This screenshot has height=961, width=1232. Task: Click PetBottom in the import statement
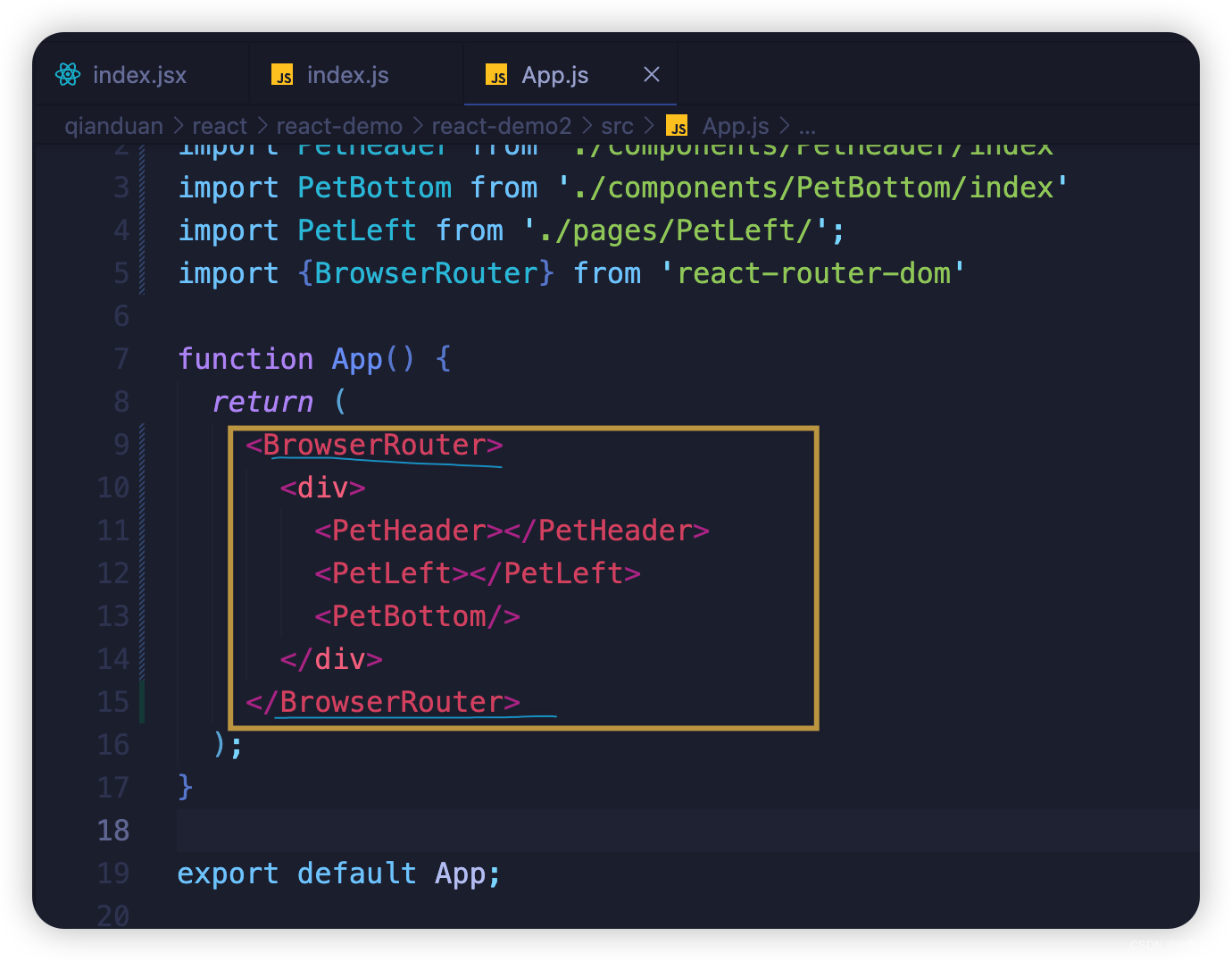tap(374, 188)
